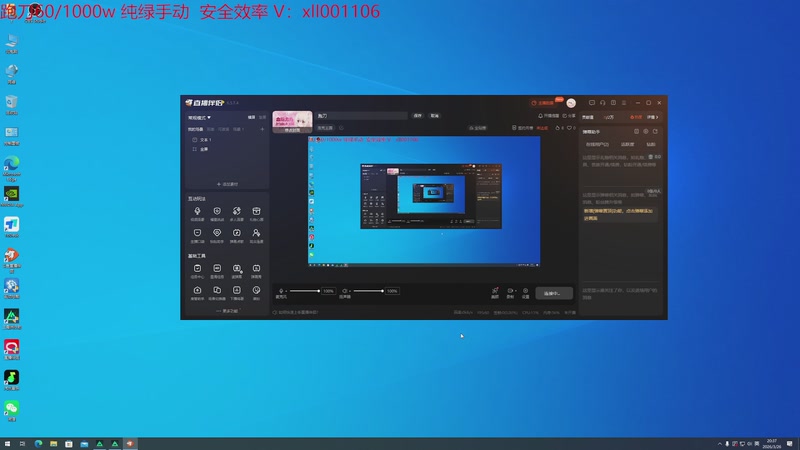The image size is (800, 450).
Task: Click the 主播任务 button in title bar
Action: [x=543, y=103]
